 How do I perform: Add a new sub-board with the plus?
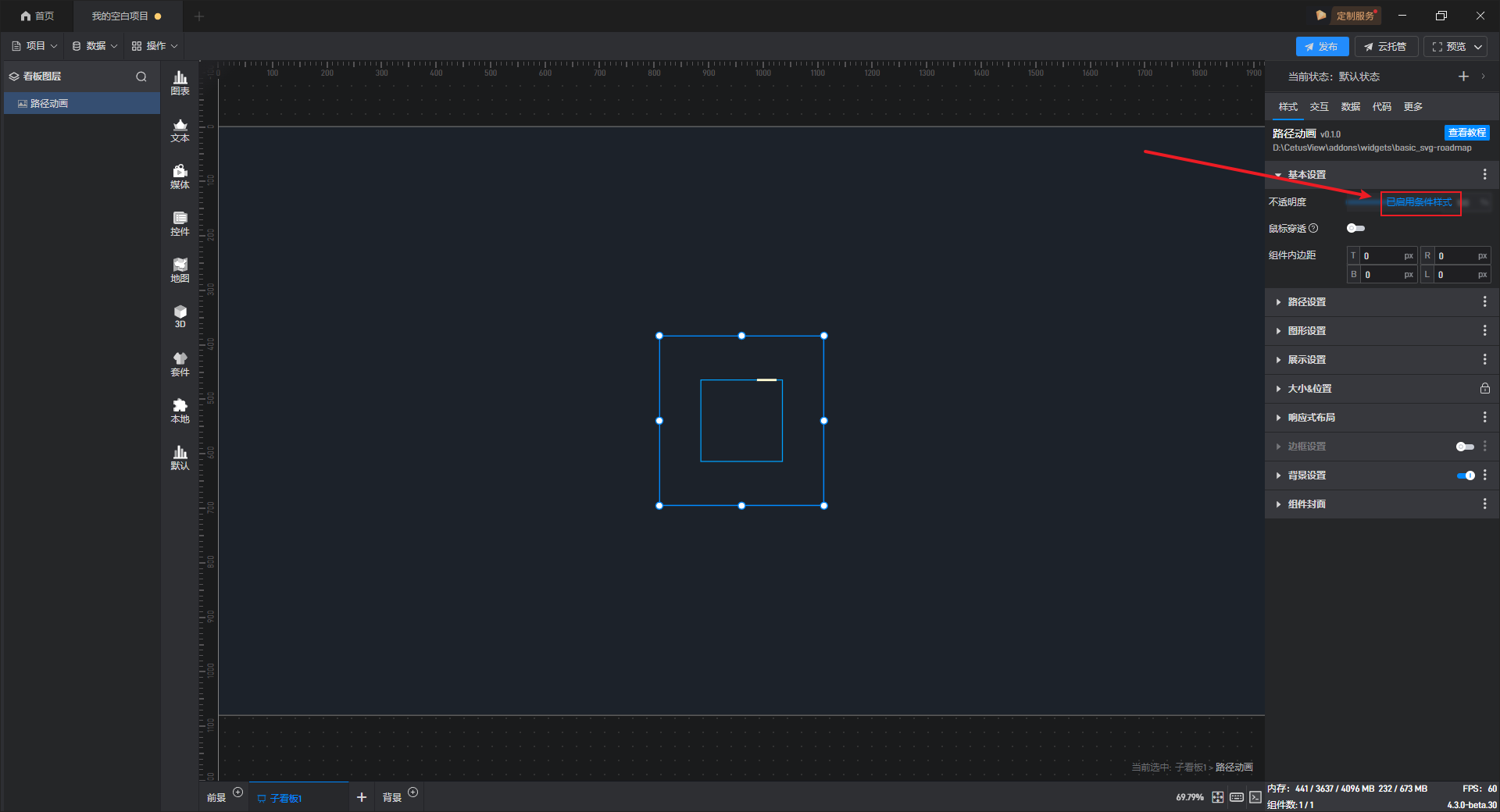362,797
